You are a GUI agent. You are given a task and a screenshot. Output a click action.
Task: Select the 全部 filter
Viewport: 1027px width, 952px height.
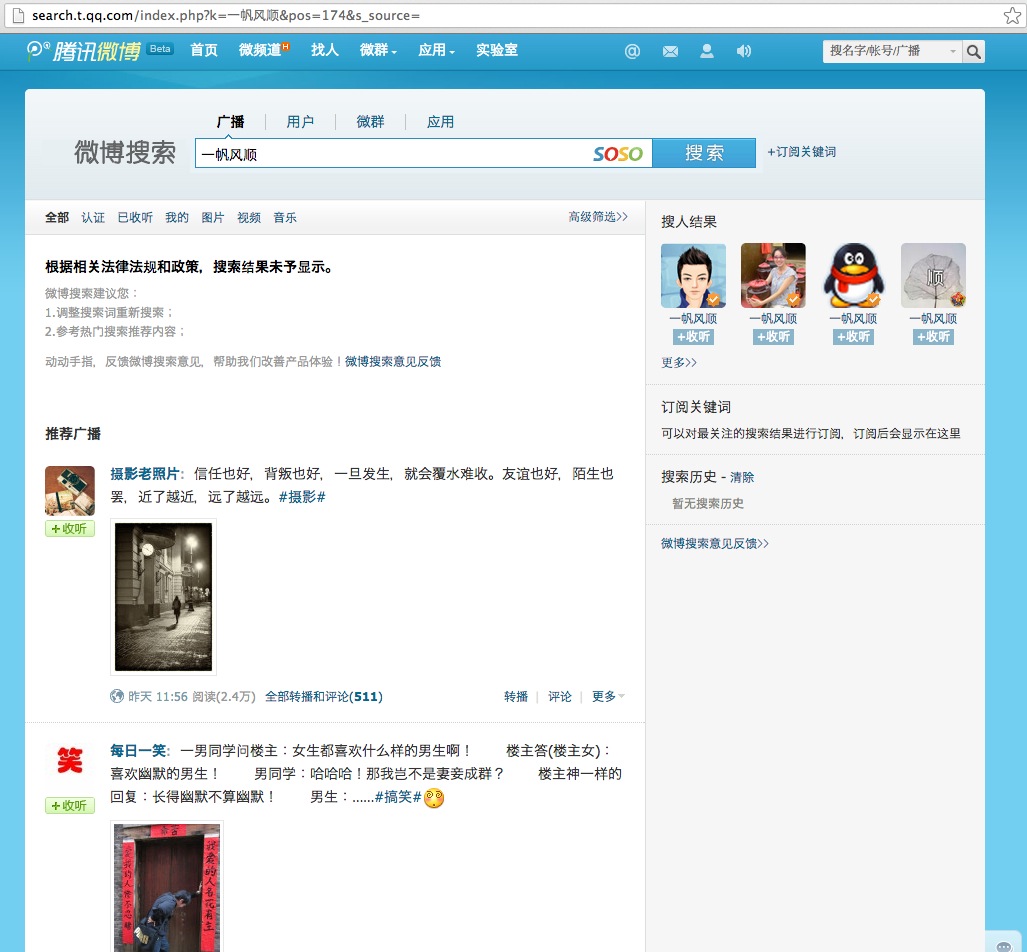click(57, 218)
